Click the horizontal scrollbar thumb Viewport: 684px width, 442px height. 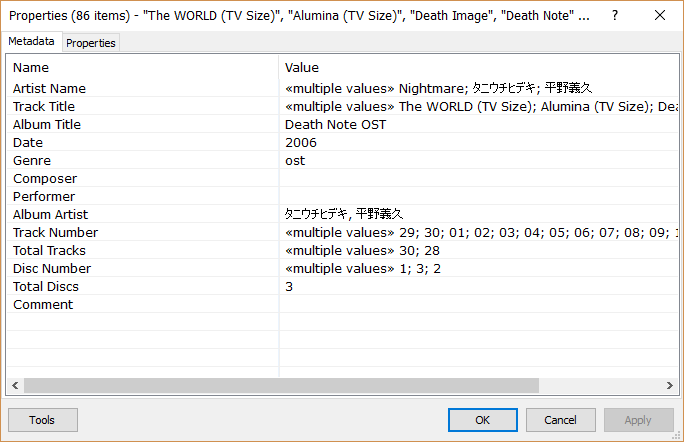[x=281, y=385]
